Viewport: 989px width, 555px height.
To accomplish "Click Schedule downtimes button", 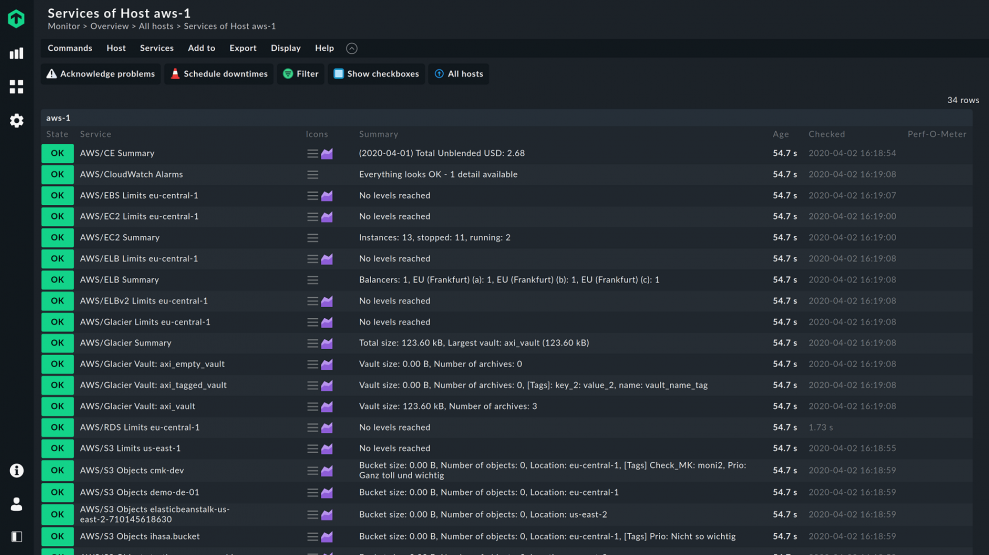I will [219, 74].
